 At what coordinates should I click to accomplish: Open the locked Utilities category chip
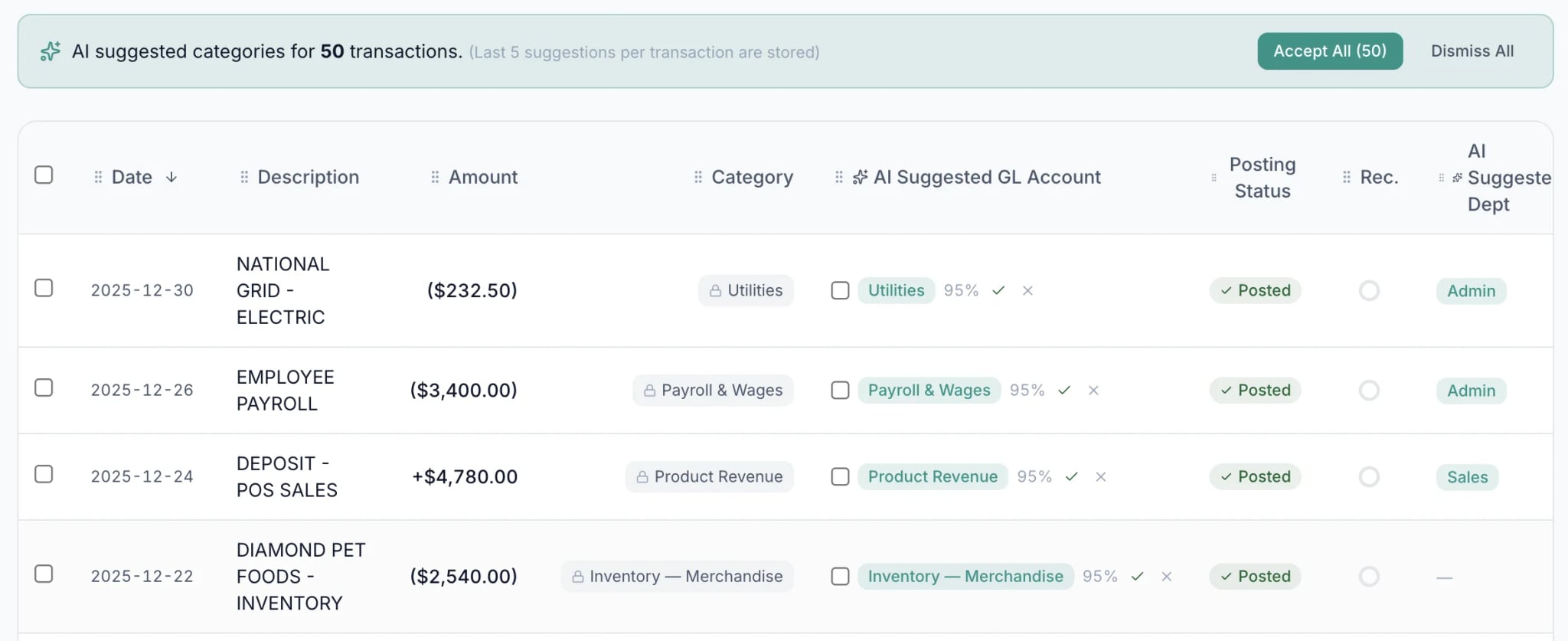click(746, 291)
